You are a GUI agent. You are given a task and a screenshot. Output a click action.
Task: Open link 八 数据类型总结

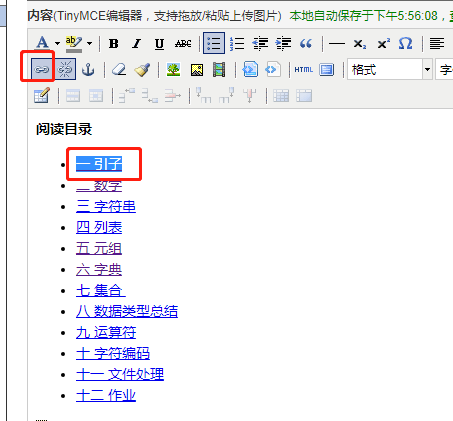pos(127,311)
